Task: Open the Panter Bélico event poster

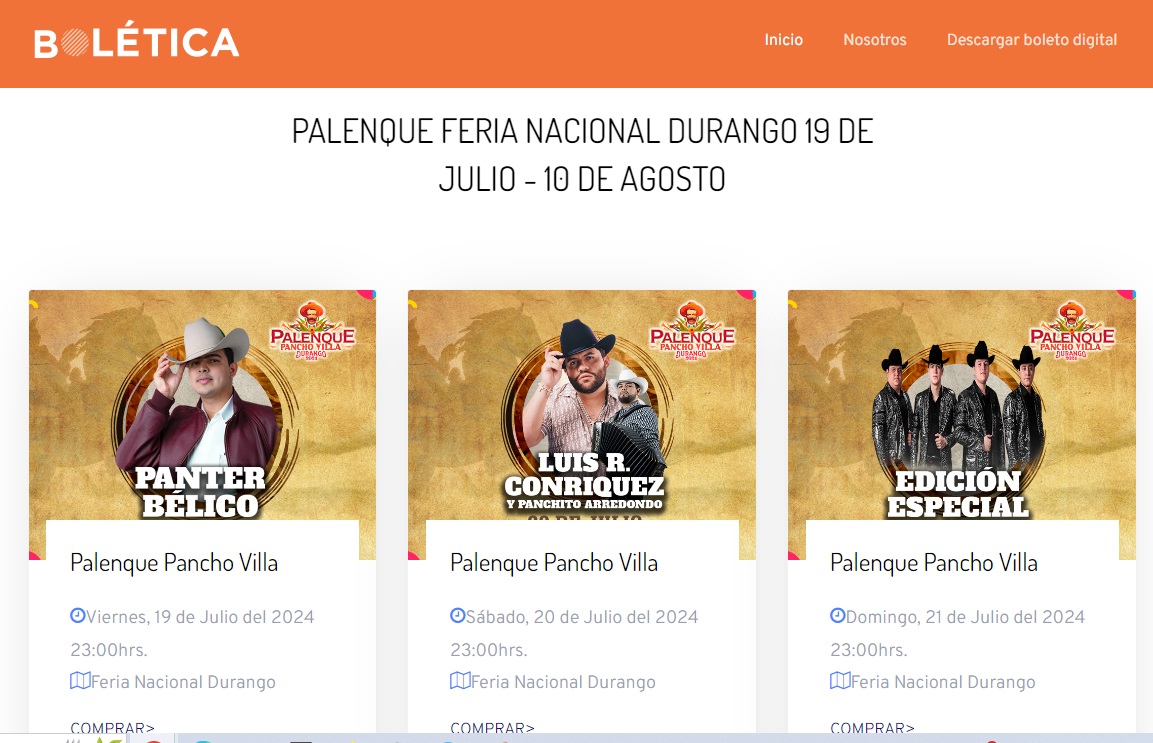Action: [x=202, y=405]
